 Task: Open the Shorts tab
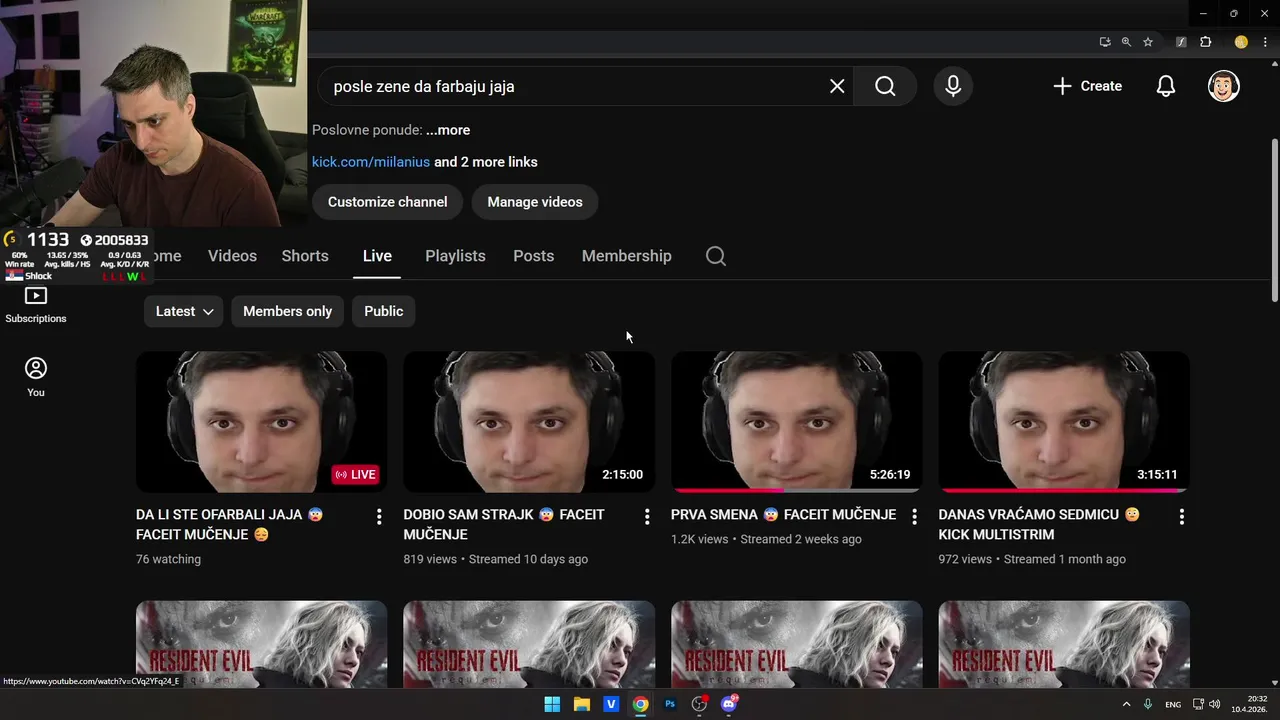(305, 256)
